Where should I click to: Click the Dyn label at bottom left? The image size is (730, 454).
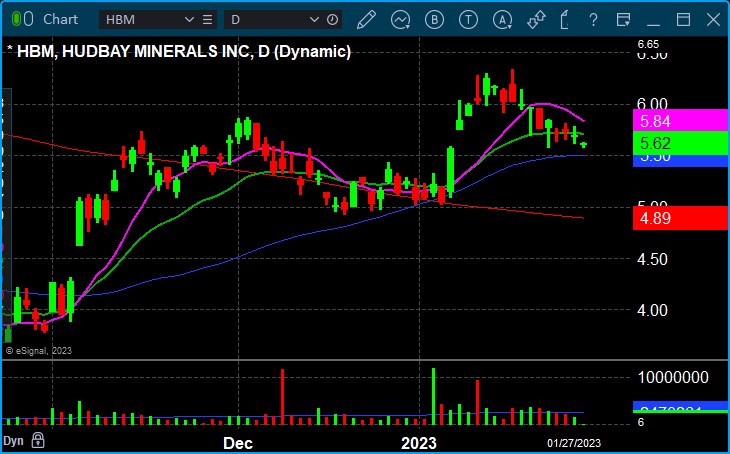13,441
